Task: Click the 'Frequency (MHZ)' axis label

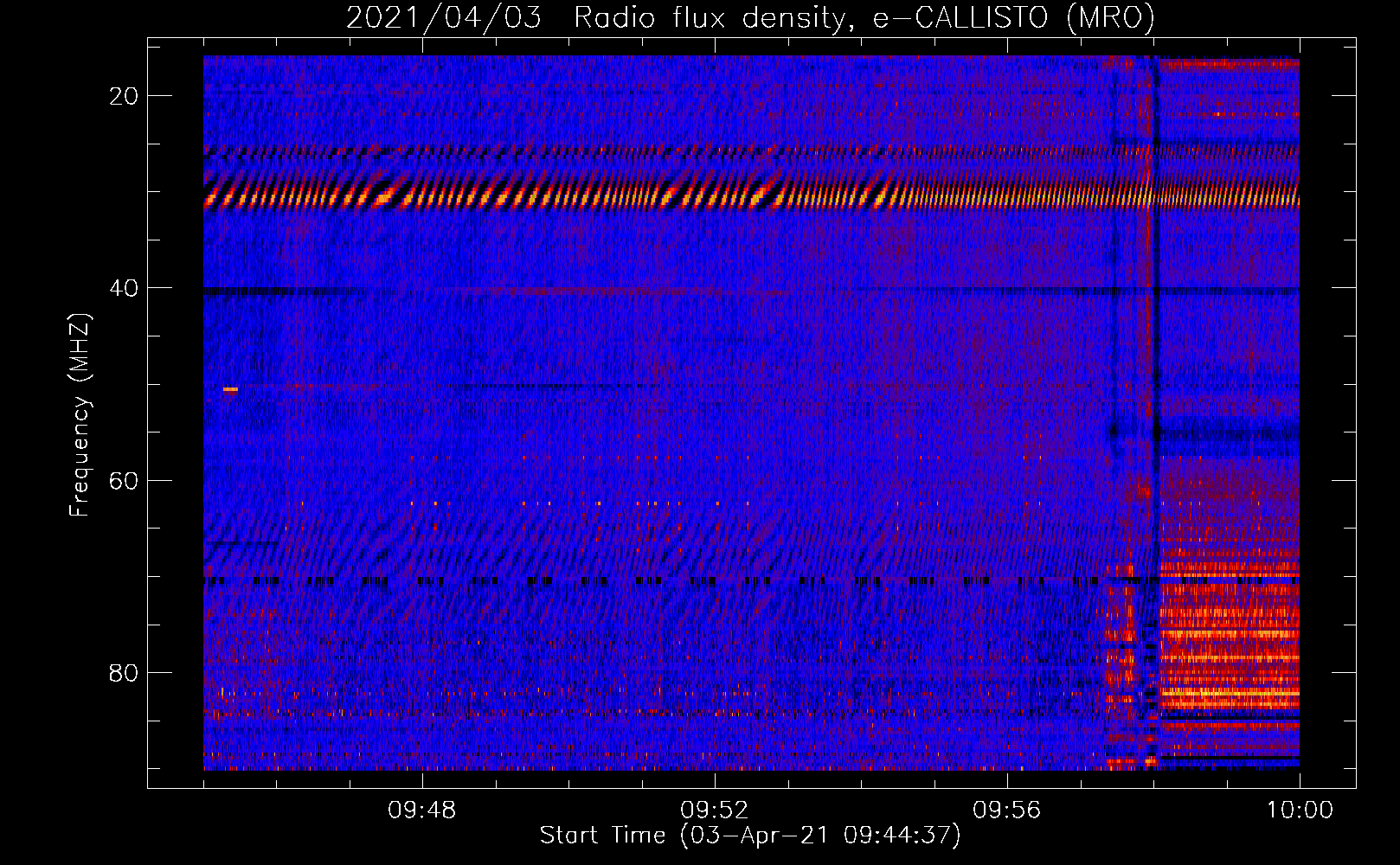Action: pos(80,415)
